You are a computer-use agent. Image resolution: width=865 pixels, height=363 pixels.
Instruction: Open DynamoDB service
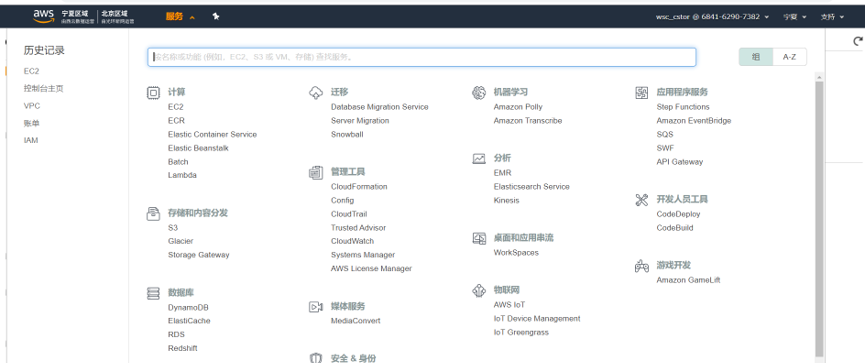click(188, 307)
